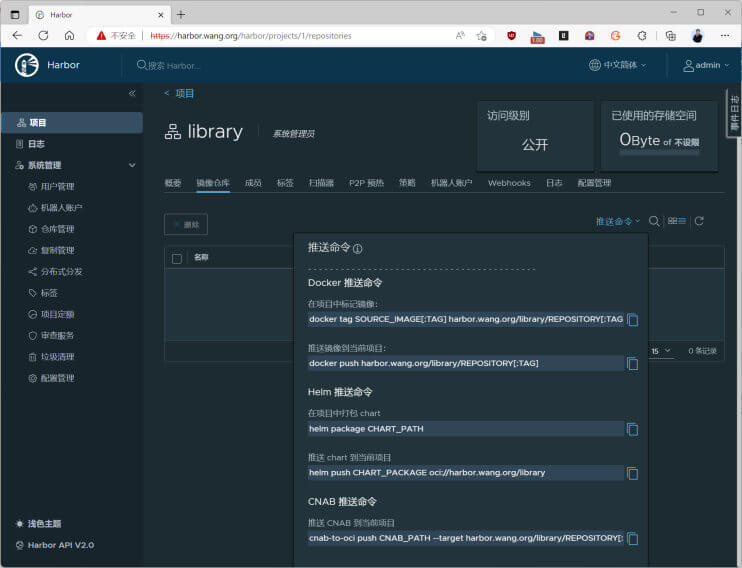This screenshot has width=742, height=568.
Task: Click the Harbor logo icon
Action: 26,65
